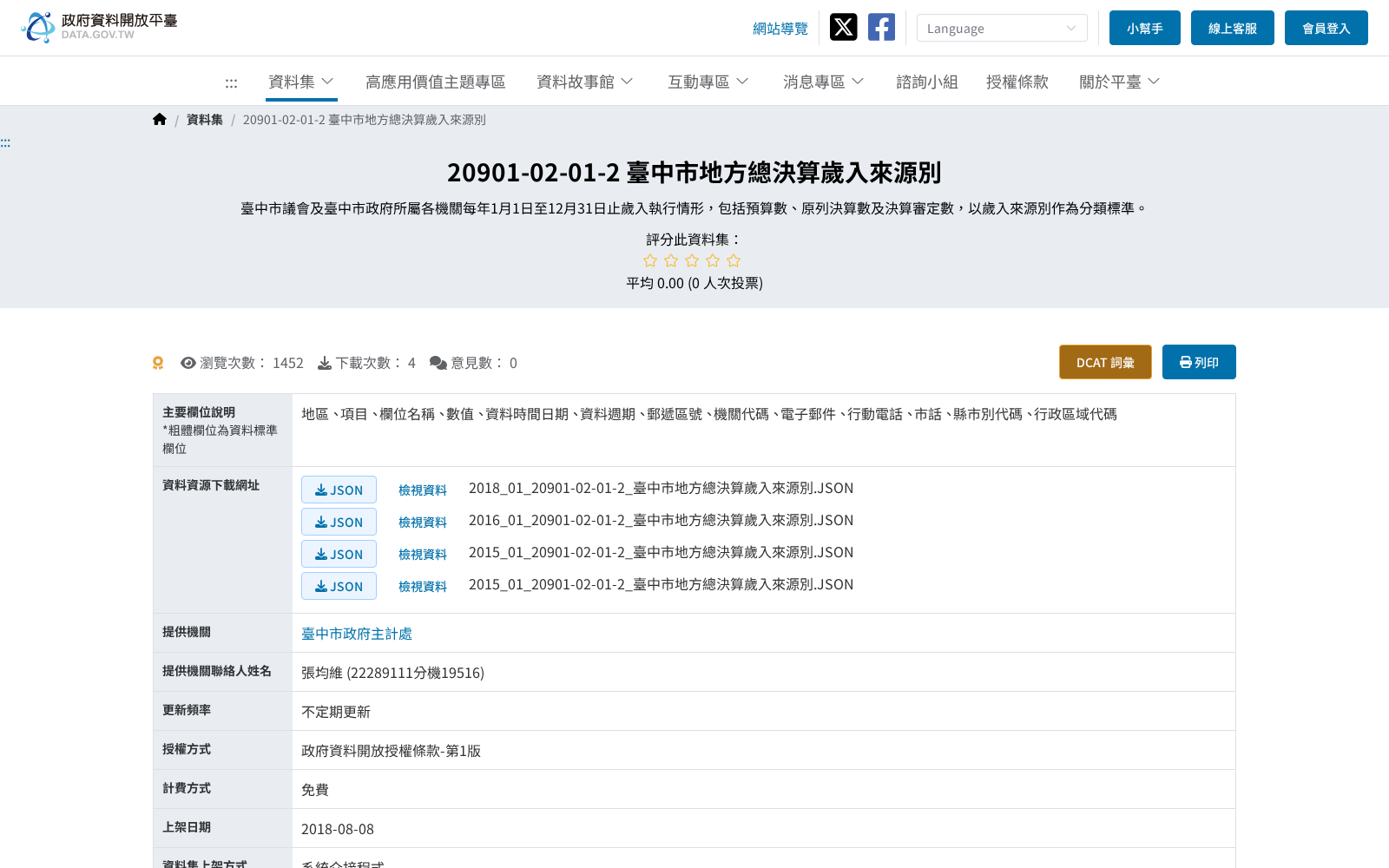
Task: Open the Facebook social icon
Action: [x=881, y=27]
